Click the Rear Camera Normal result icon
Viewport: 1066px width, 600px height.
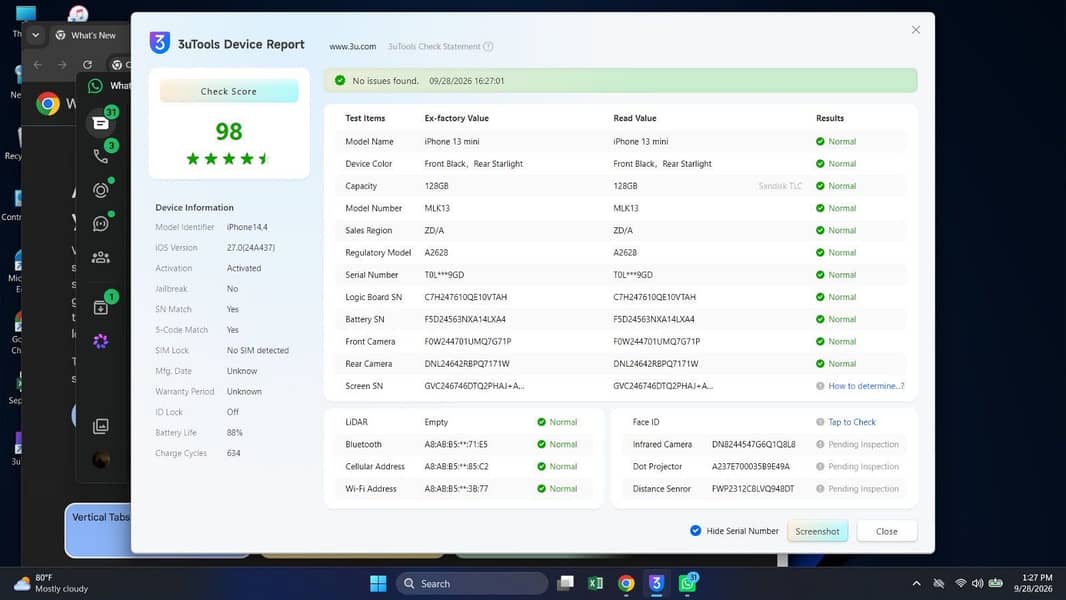point(820,364)
